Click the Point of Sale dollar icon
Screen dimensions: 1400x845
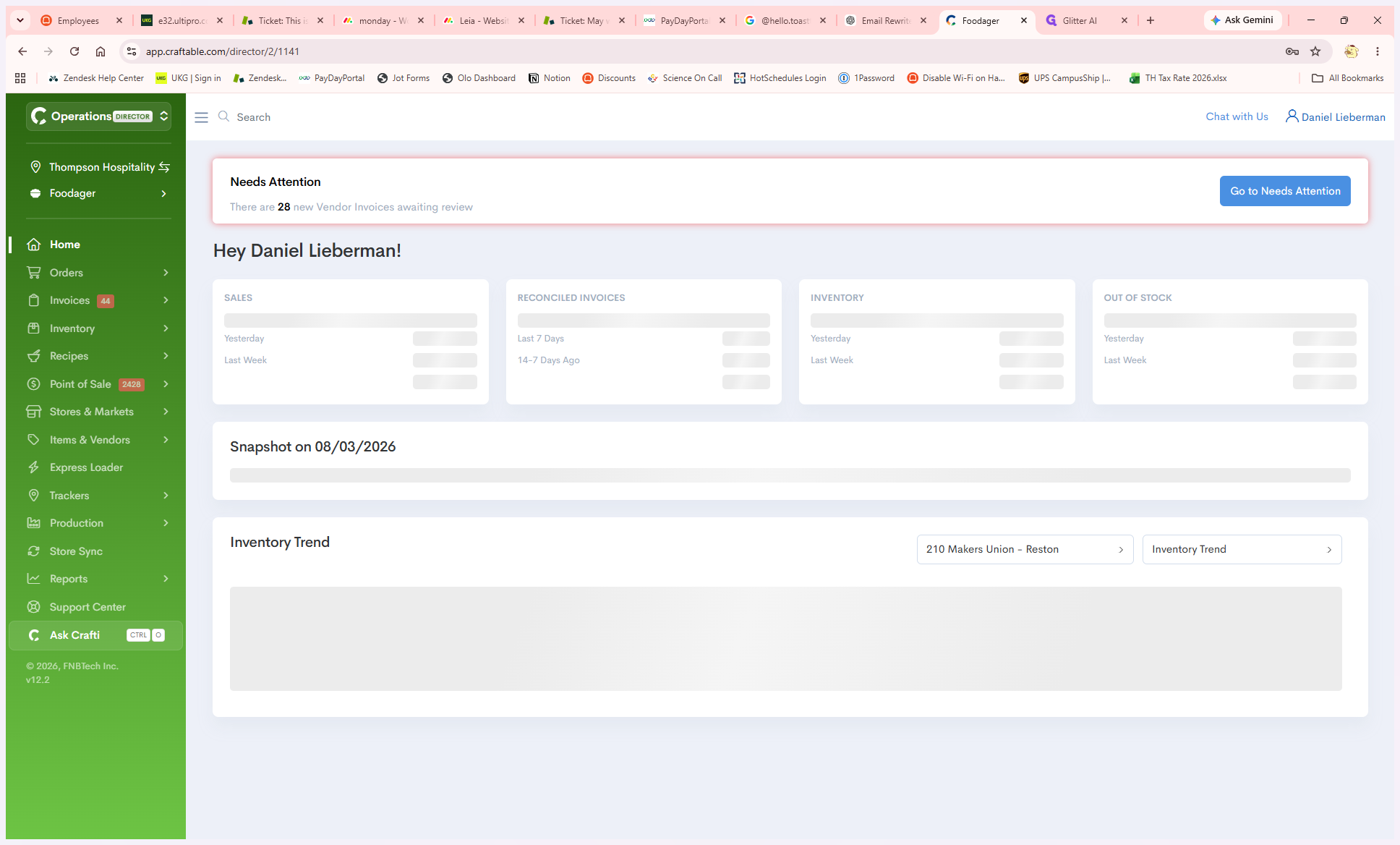33,384
